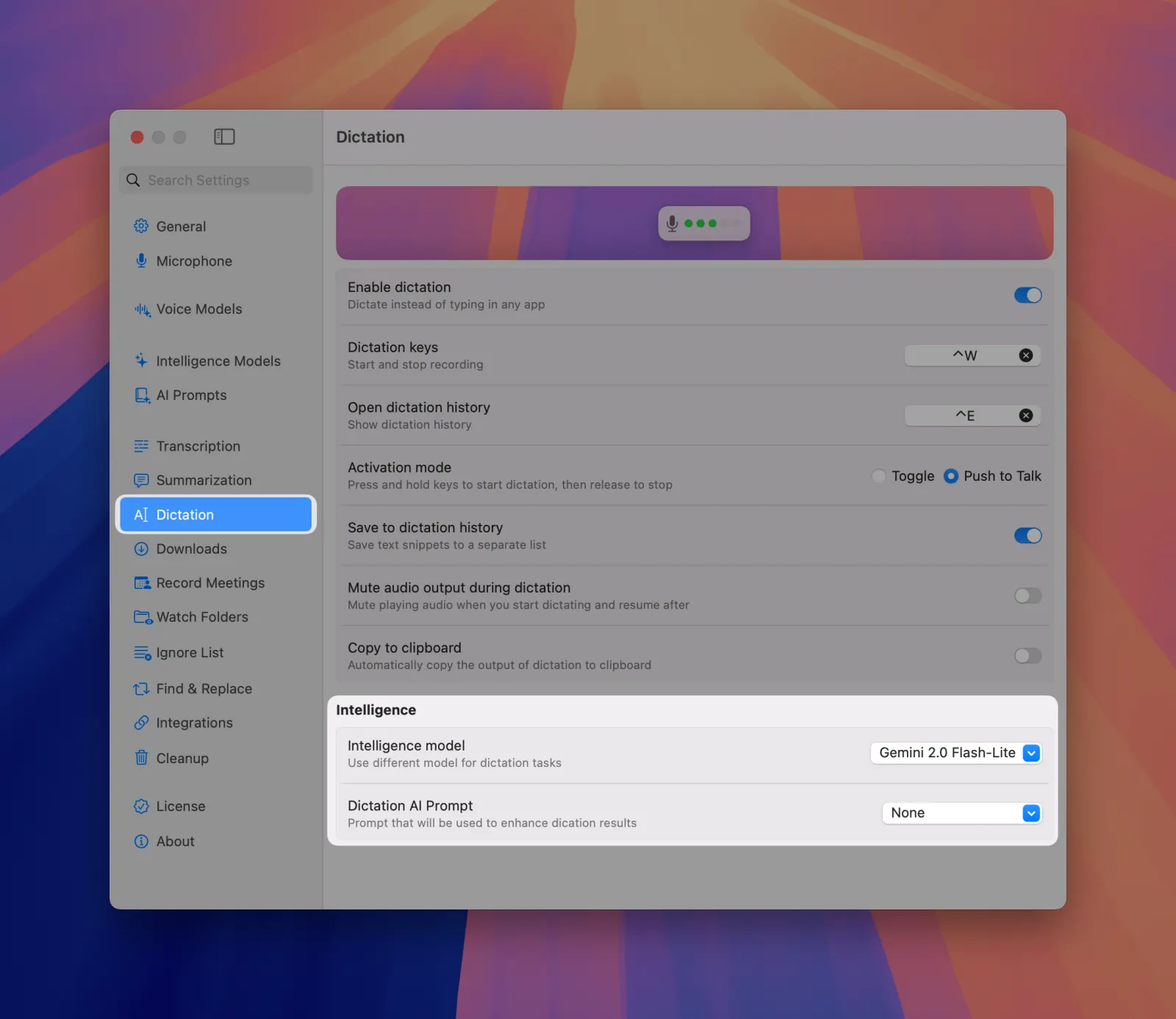Click the microphone recording indicator in banner
This screenshot has height=1019, width=1176.
[x=703, y=223]
